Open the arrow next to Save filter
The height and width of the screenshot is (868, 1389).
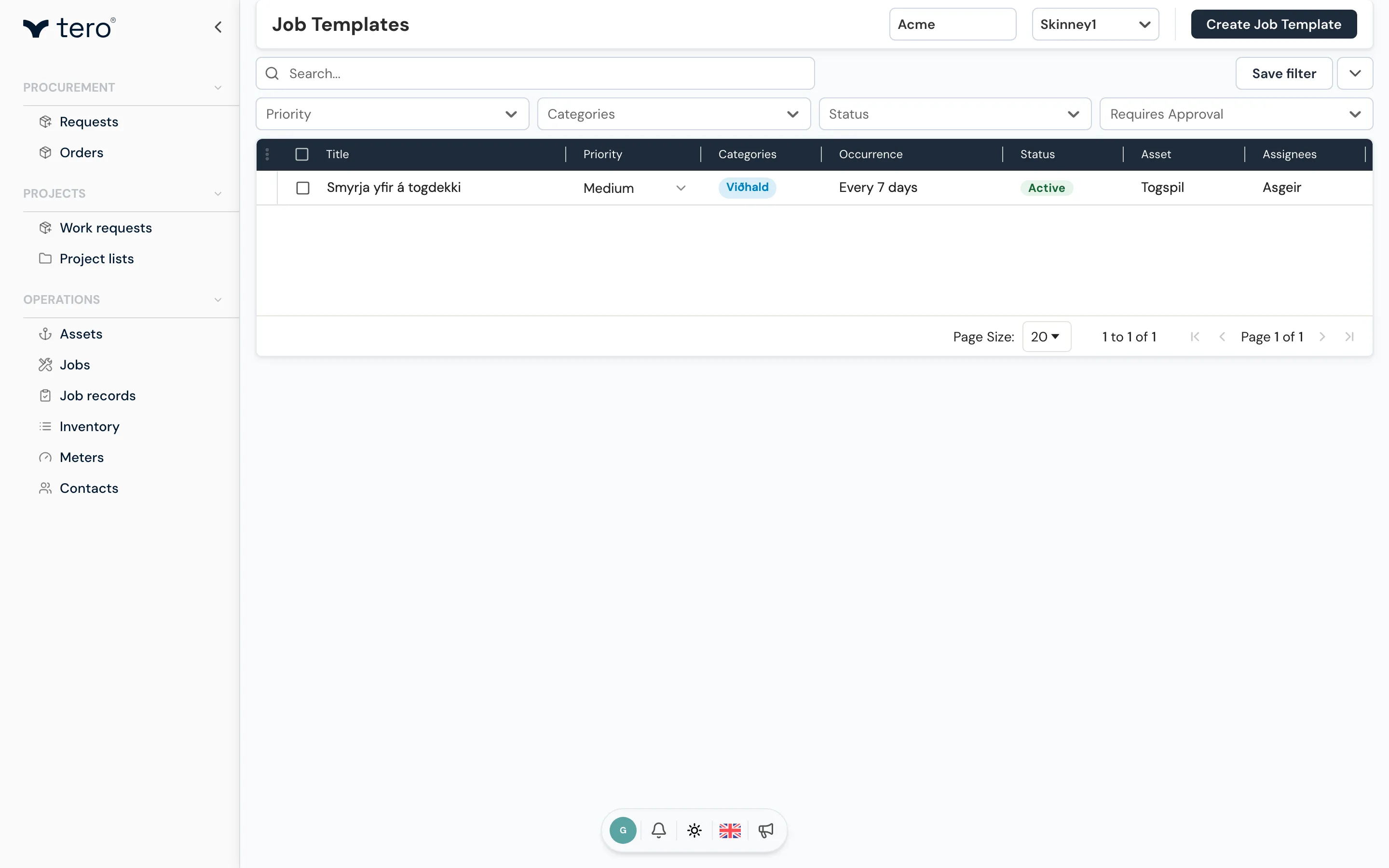pyautogui.click(x=1355, y=73)
